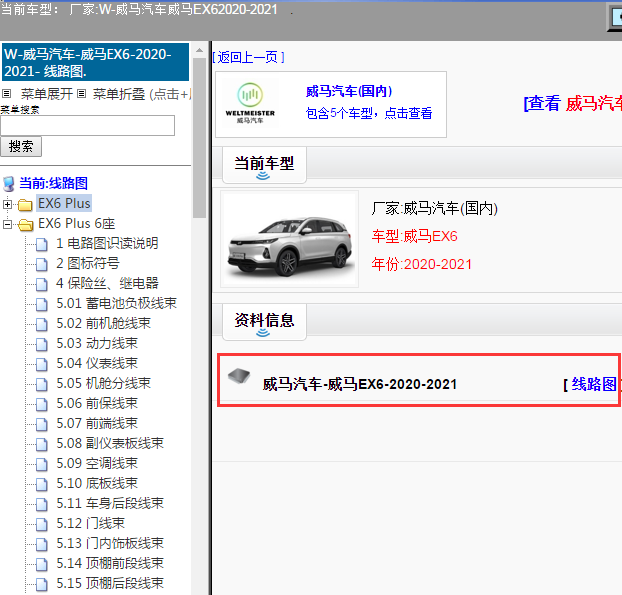Click page icon beside 4 保险丝、继电器
Viewport: 622px width, 595px height.
pos(42,284)
